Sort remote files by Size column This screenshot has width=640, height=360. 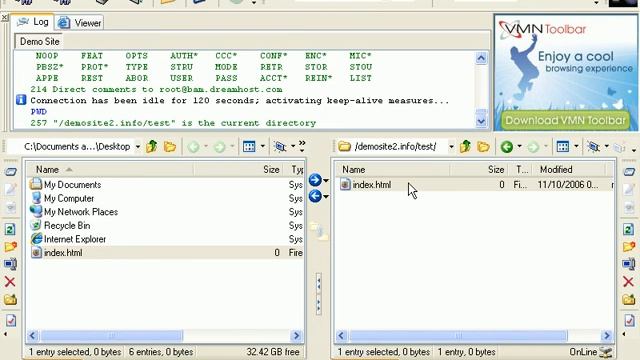479,169
